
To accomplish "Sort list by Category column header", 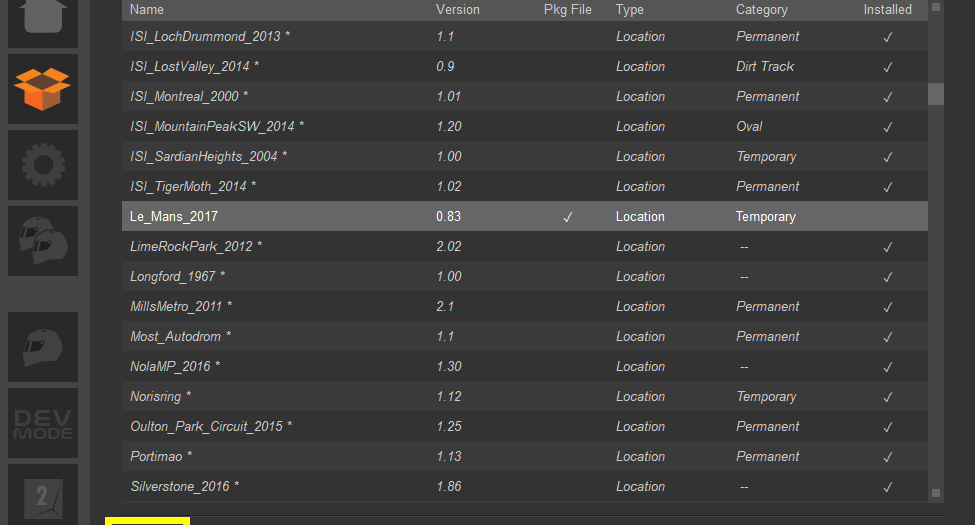I will [x=762, y=9].
